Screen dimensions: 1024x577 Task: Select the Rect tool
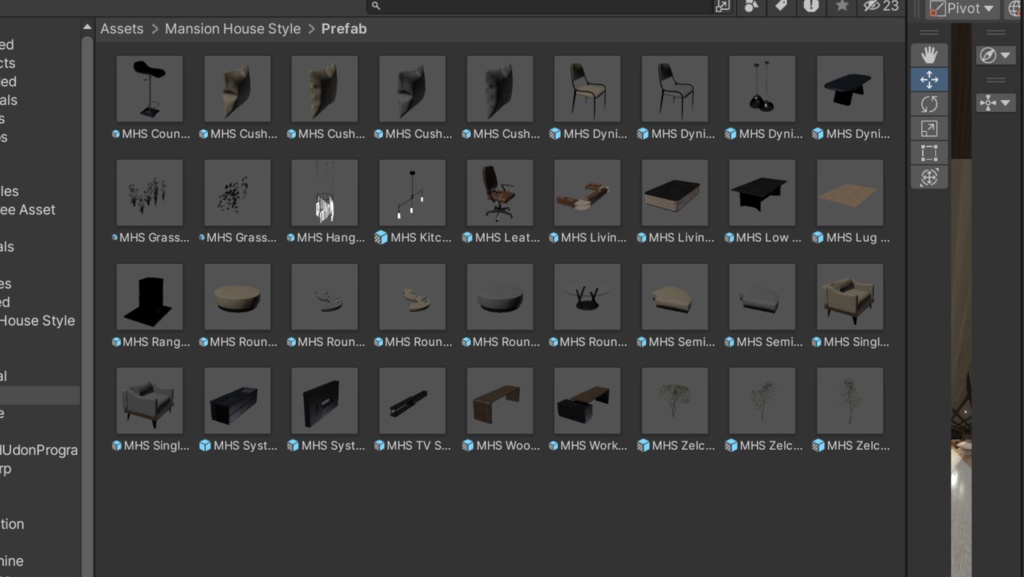929,152
